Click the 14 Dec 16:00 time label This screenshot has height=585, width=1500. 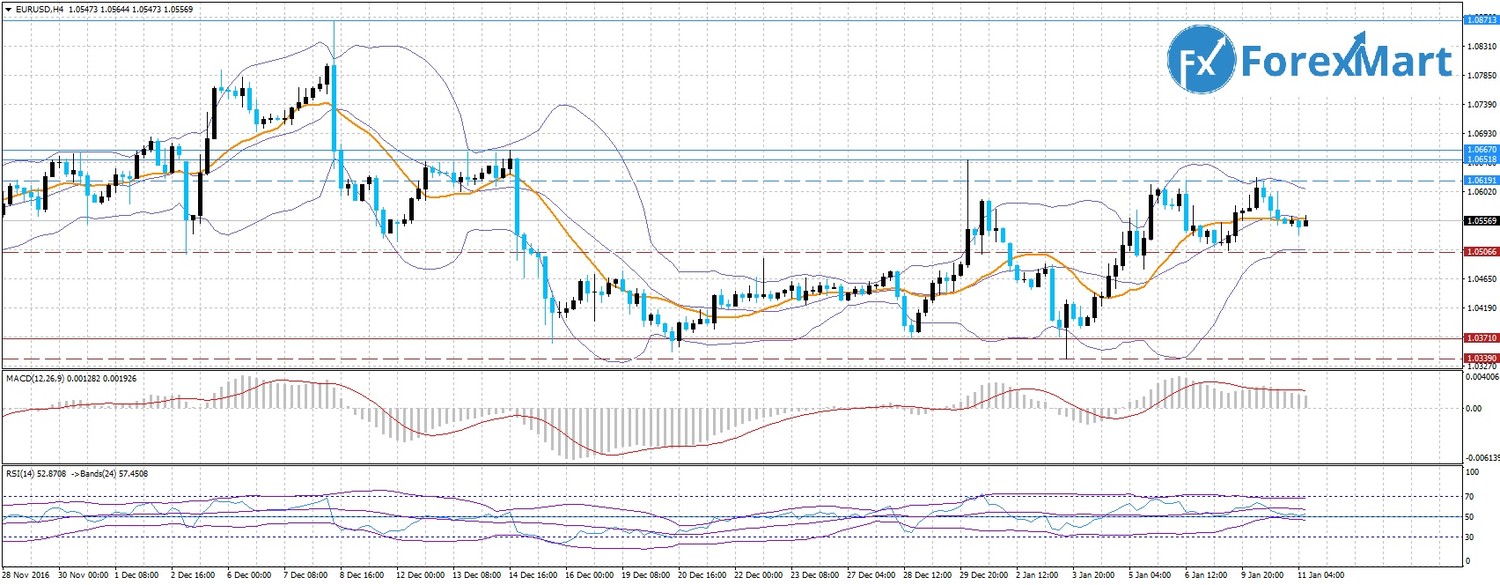536,575
